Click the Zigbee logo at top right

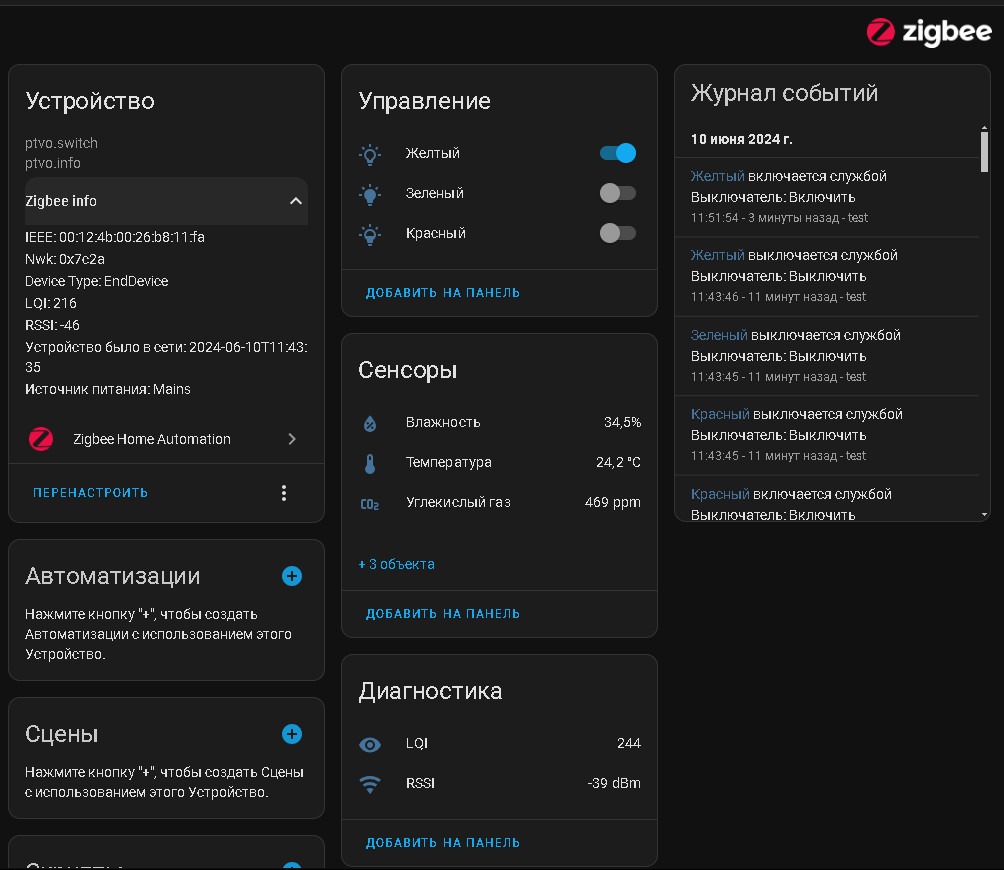point(928,32)
